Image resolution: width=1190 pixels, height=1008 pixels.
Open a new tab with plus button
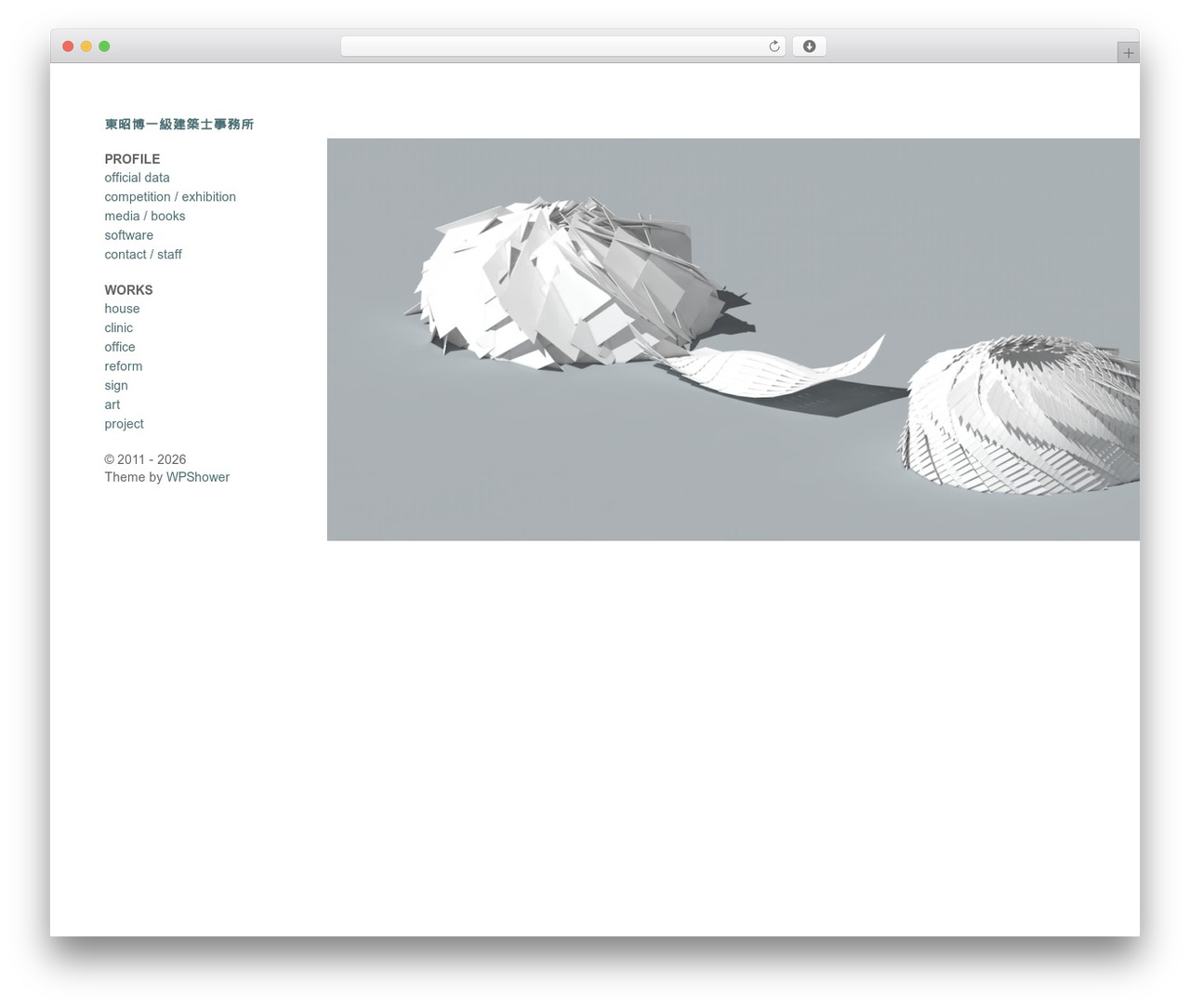[1128, 53]
